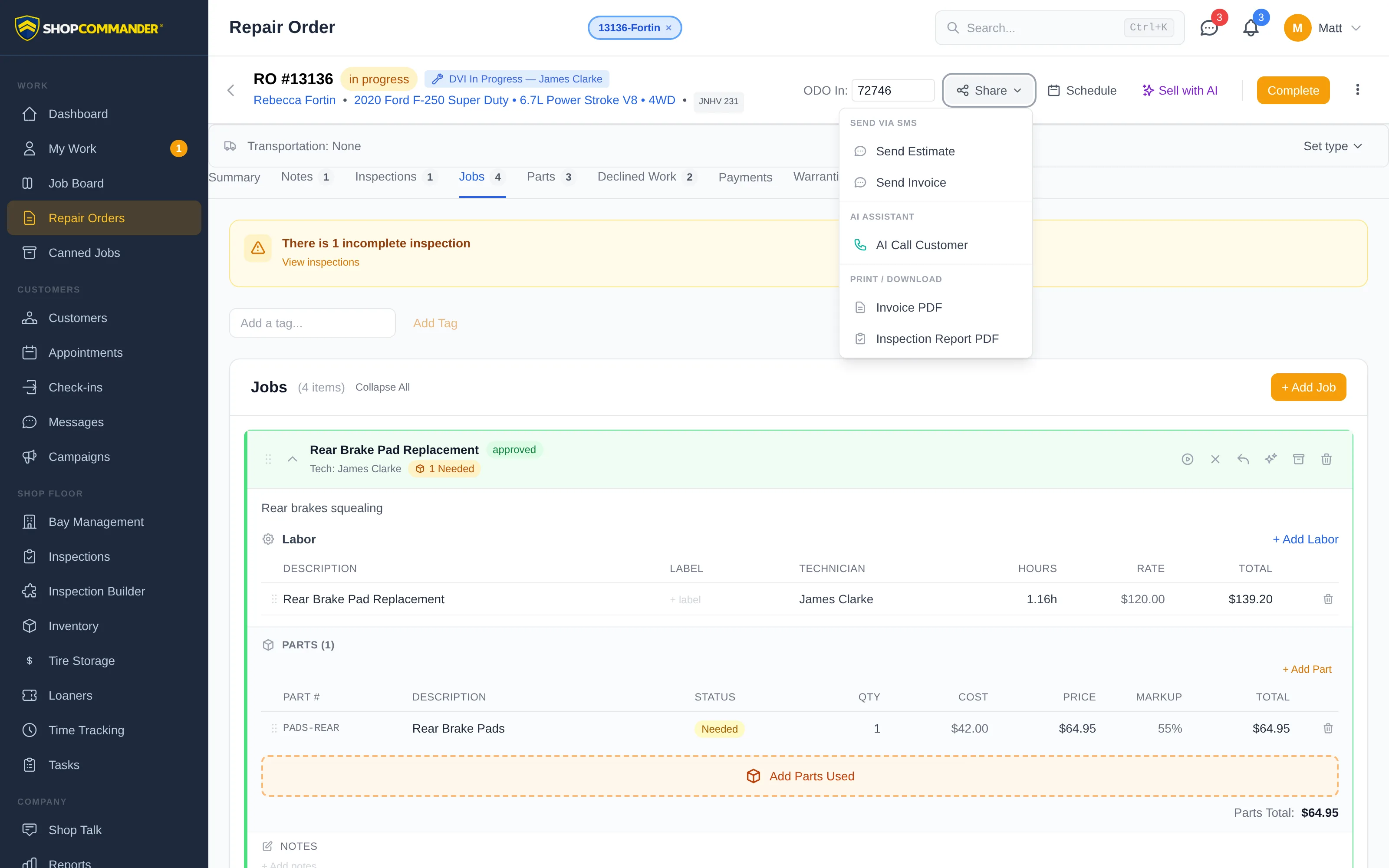
Task: Open the View inspections link
Action: click(320, 262)
